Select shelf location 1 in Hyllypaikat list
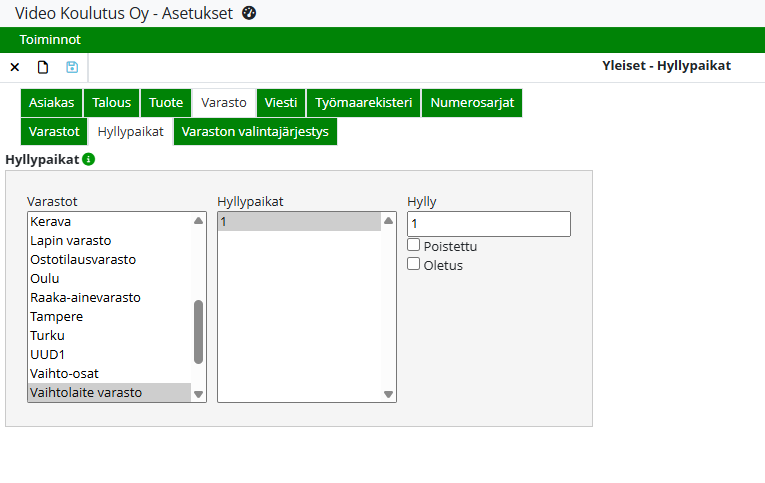The width and height of the screenshot is (765, 483). pos(298,222)
